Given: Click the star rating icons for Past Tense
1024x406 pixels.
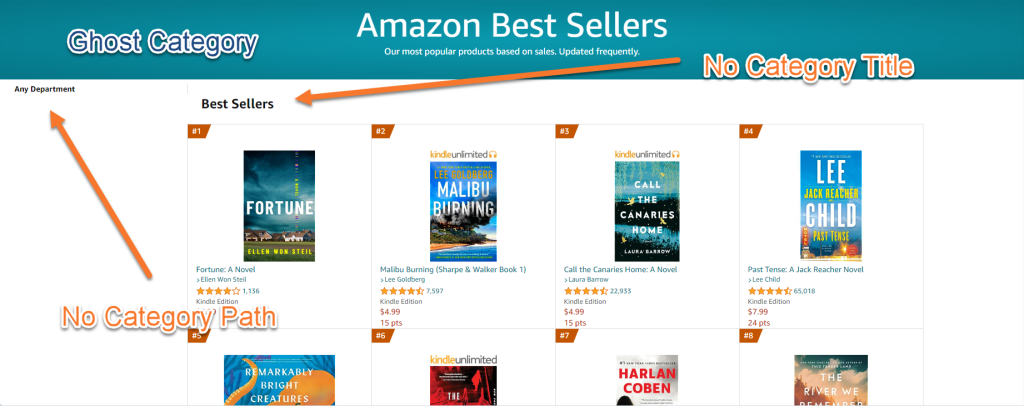Looking at the screenshot, I should [770, 291].
